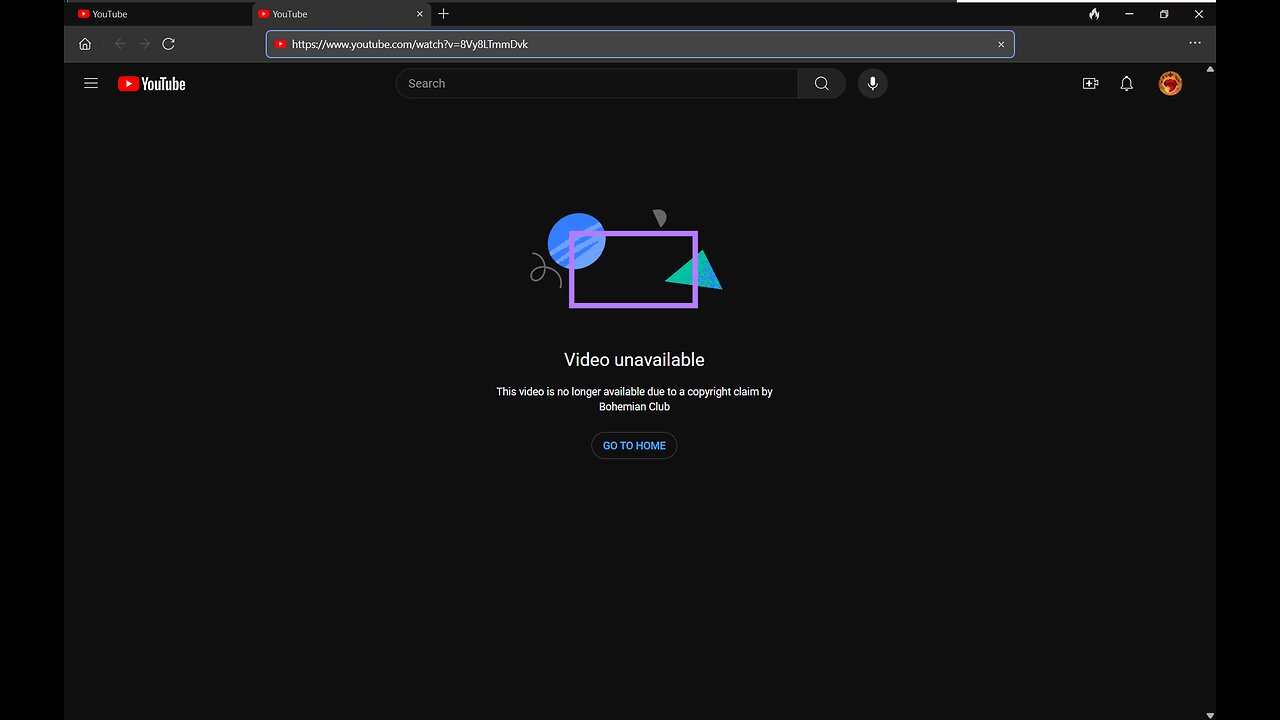Click the GO TO HOME button
The width and height of the screenshot is (1280, 720).
634,446
